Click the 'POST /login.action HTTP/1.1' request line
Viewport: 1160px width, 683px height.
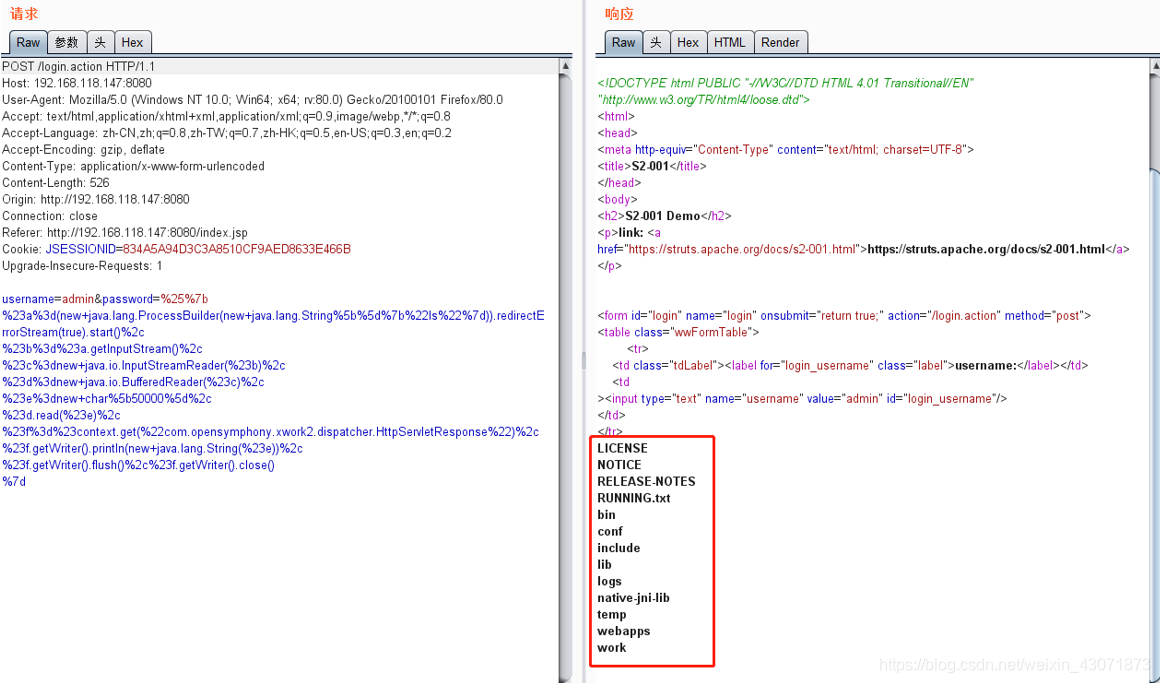[x=78, y=67]
